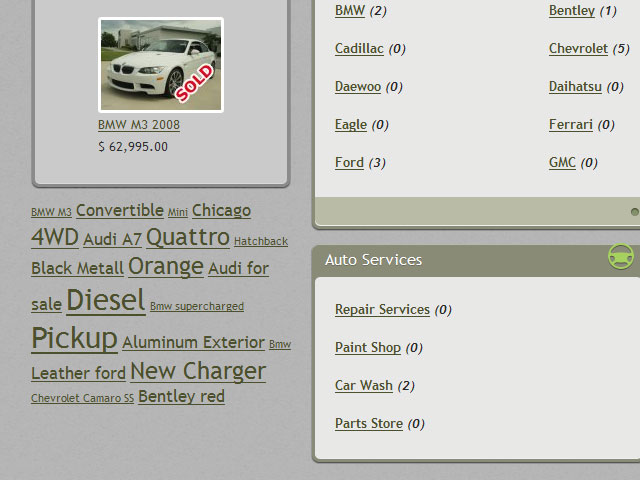Image resolution: width=640 pixels, height=480 pixels.
Task: Select the Mini tag
Action: (x=178, y=212)
